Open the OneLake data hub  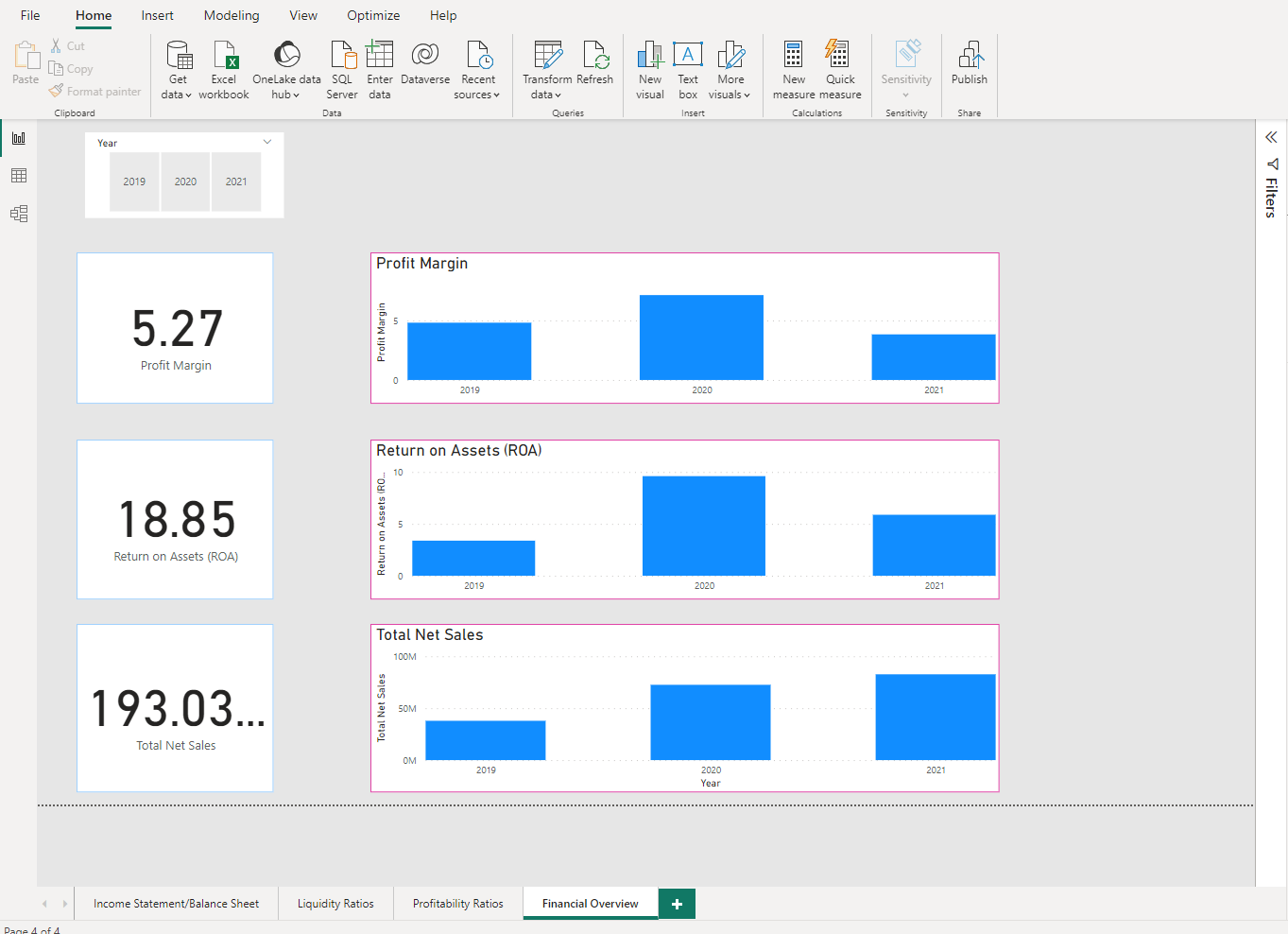click(286, 69)
